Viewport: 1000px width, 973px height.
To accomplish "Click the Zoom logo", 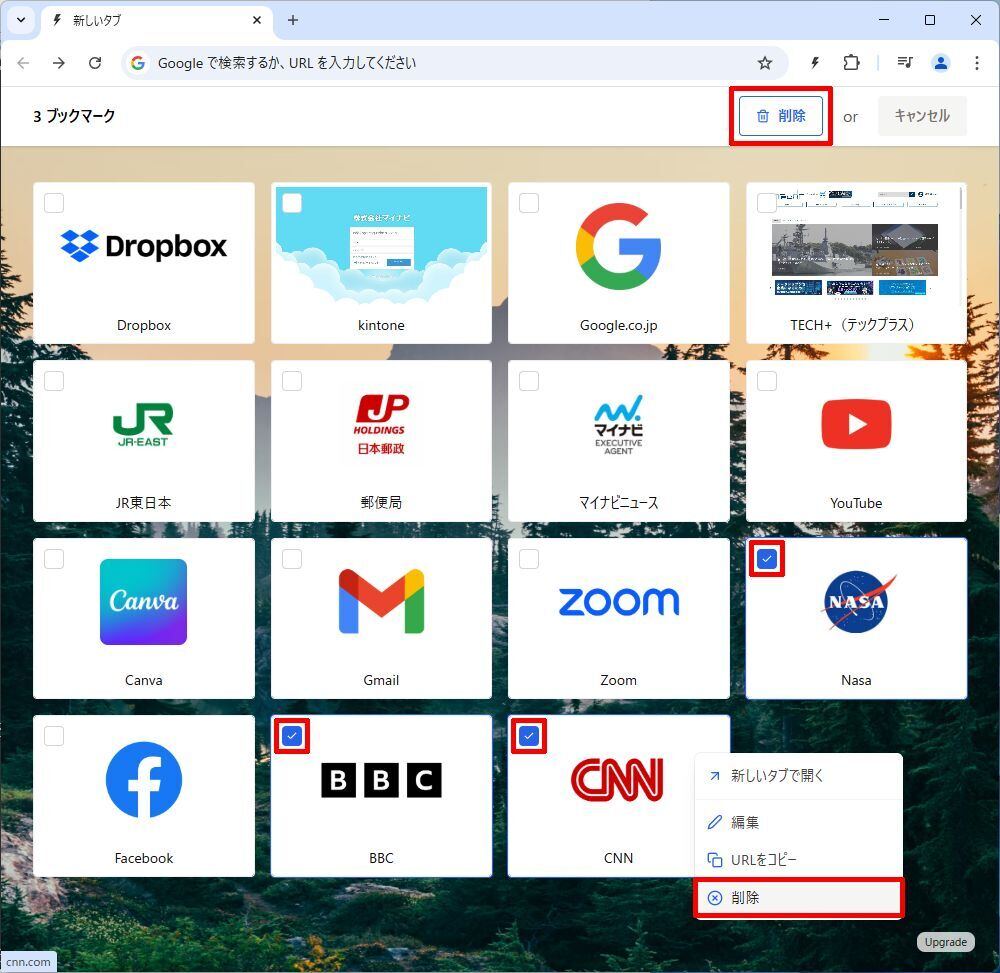I will [x=619, y=601].
